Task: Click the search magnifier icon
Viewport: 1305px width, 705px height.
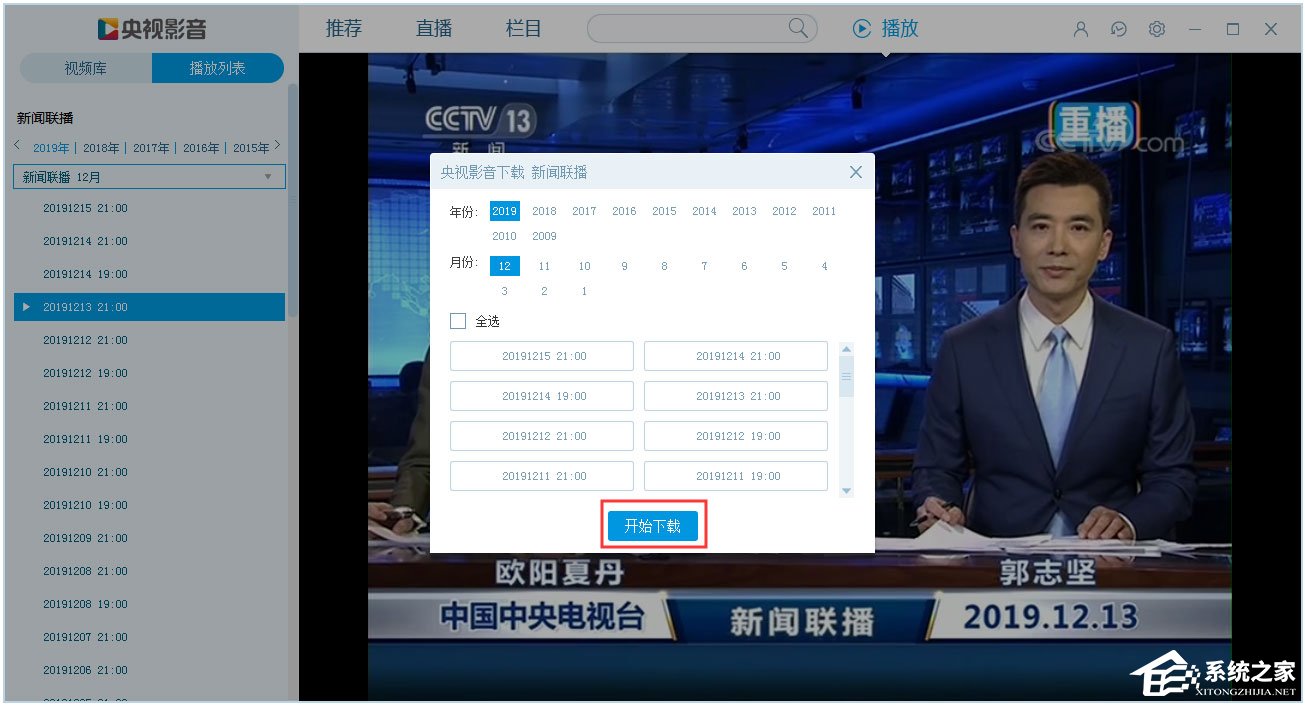Action: [x=797, y=28]
